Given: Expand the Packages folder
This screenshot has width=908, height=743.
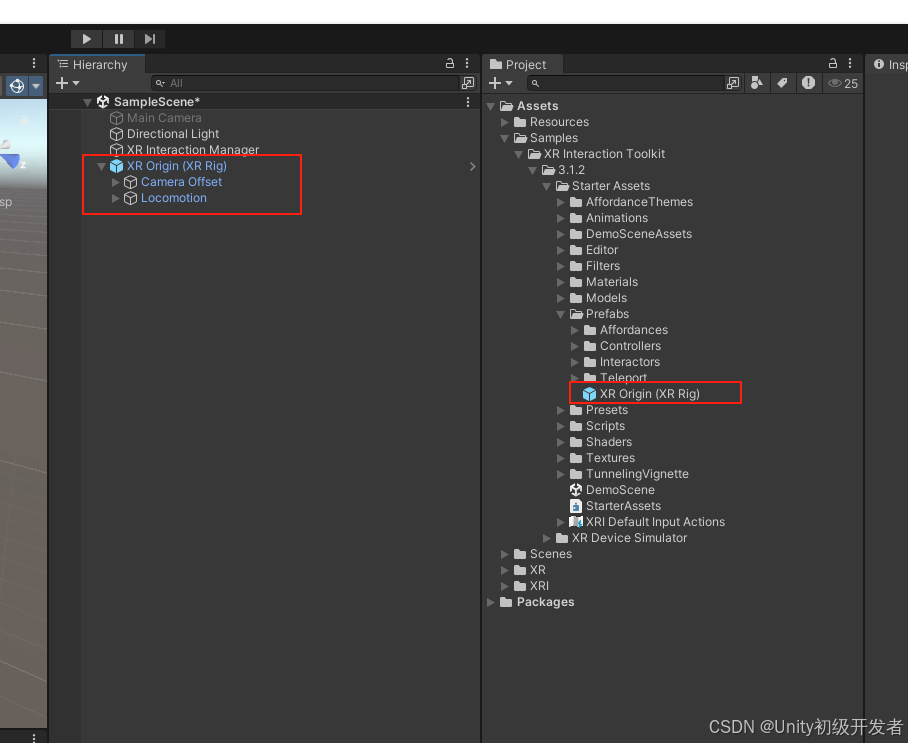Looking at the screenshot, I should coord(490,602).
